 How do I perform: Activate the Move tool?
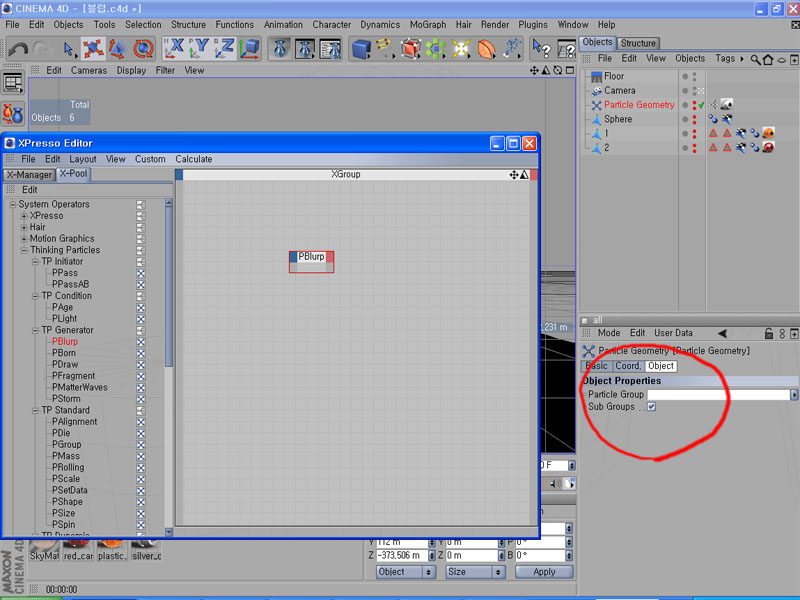tap(93, 49)
